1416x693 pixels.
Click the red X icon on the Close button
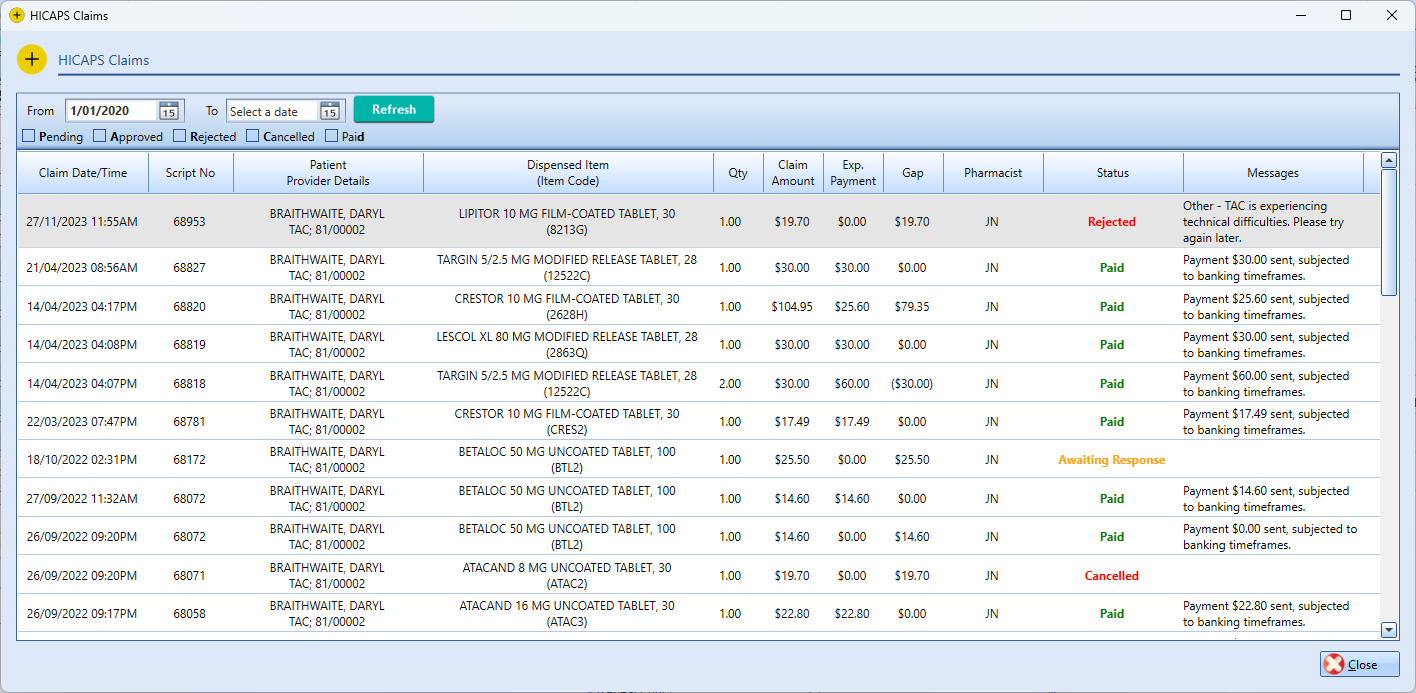1333,663
